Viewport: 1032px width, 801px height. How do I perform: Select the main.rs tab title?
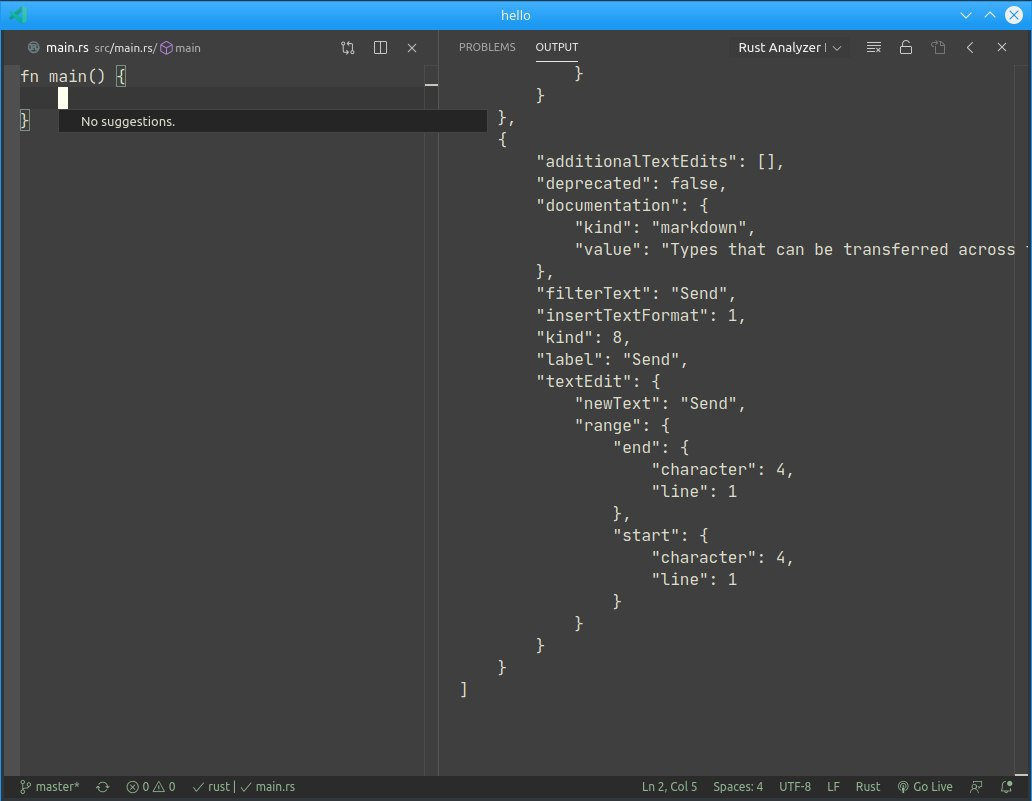pos(67,47)
